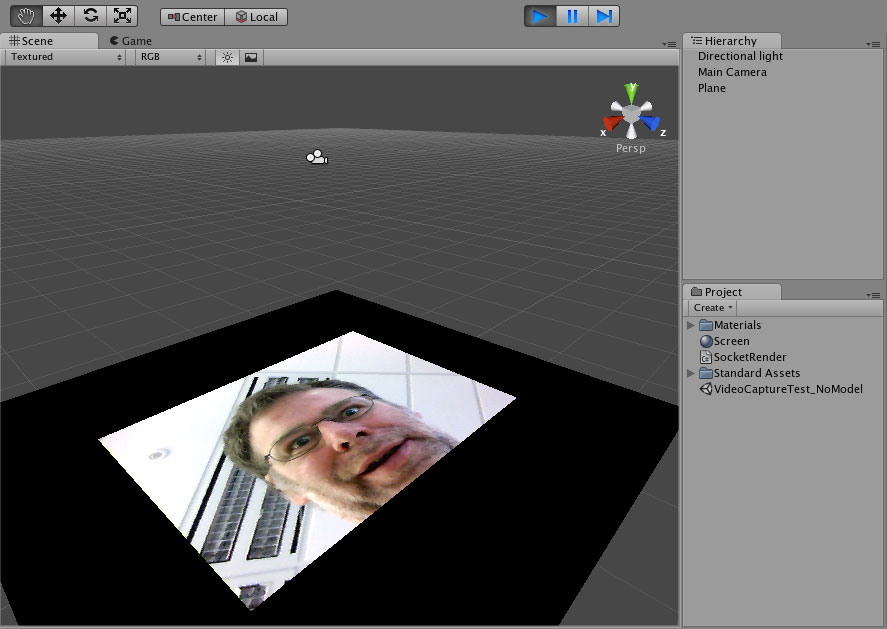Image resolution: width=887 pixels, height=629 pixels.
Task: Switch to the Game tab
Action: pyautogui.click(x=130, y=40)
